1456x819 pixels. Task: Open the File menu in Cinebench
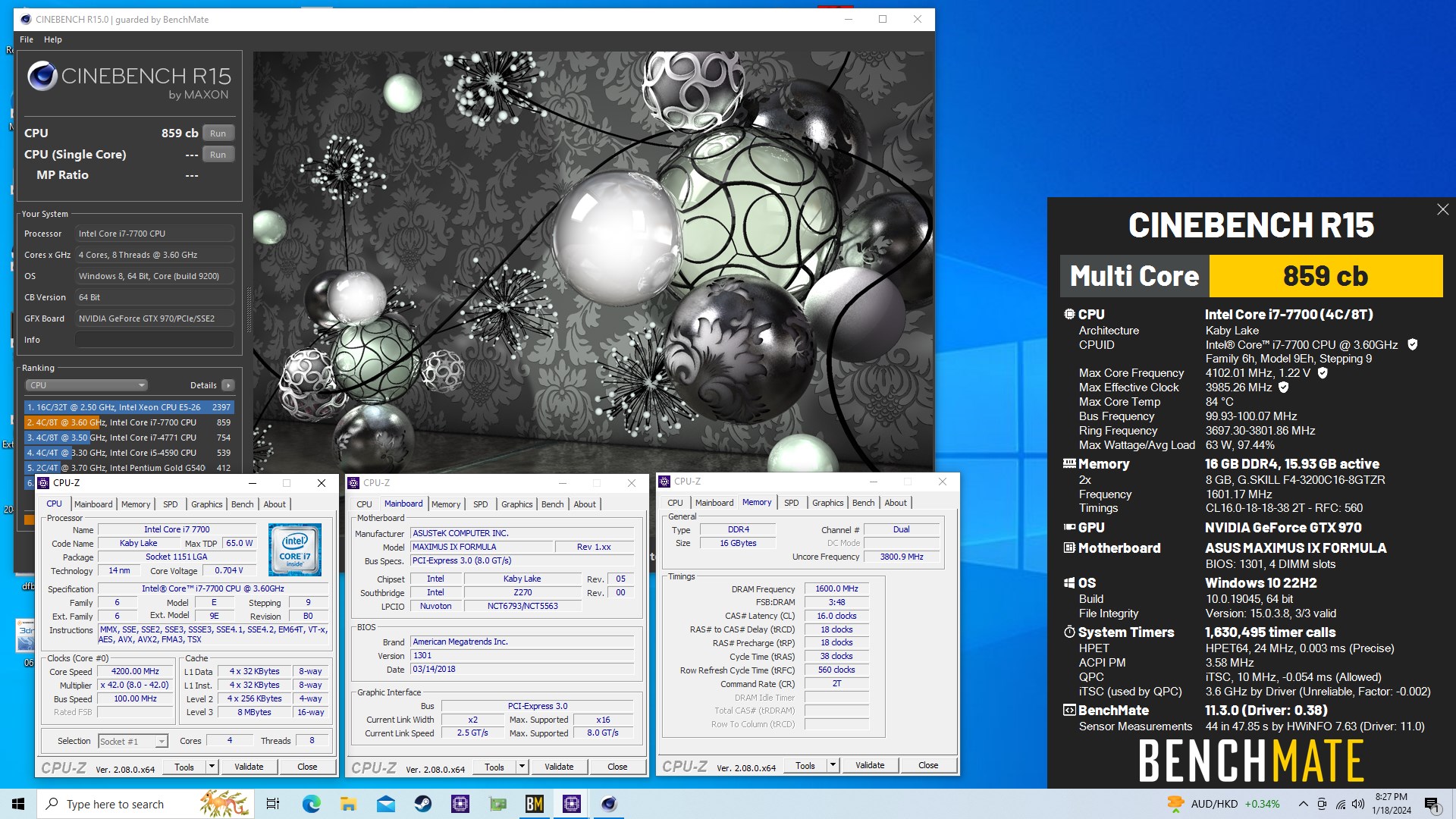[27, 39]
